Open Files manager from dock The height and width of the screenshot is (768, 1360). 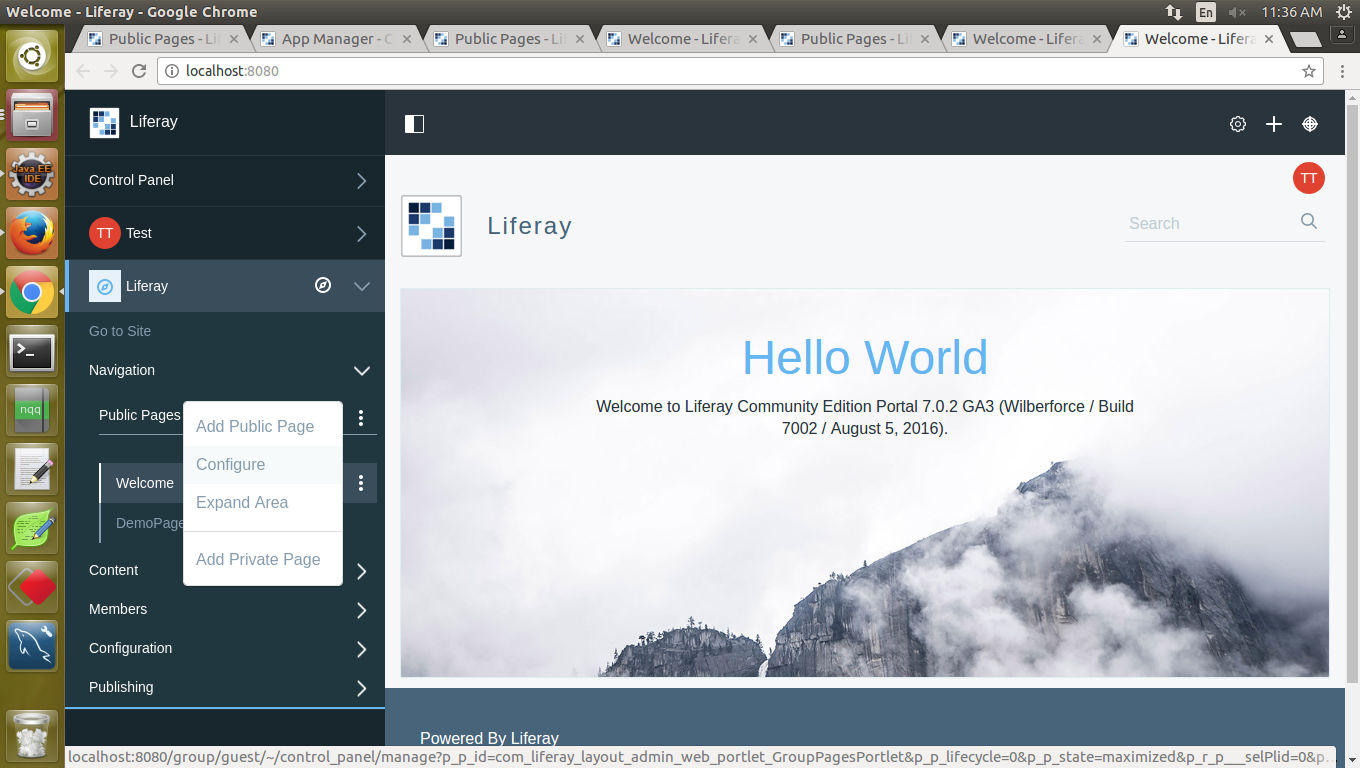32,115
